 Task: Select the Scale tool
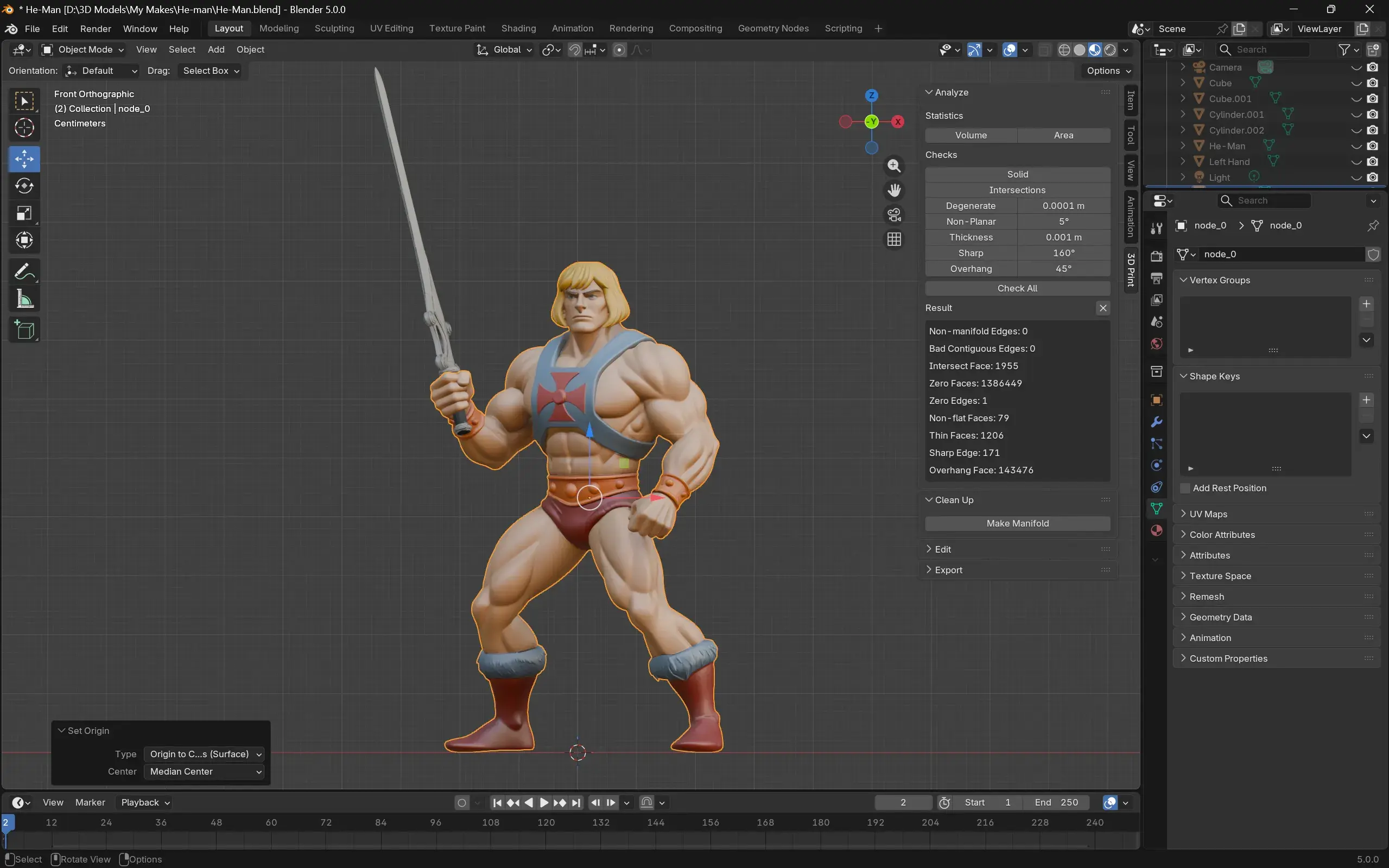click(24, 213)
